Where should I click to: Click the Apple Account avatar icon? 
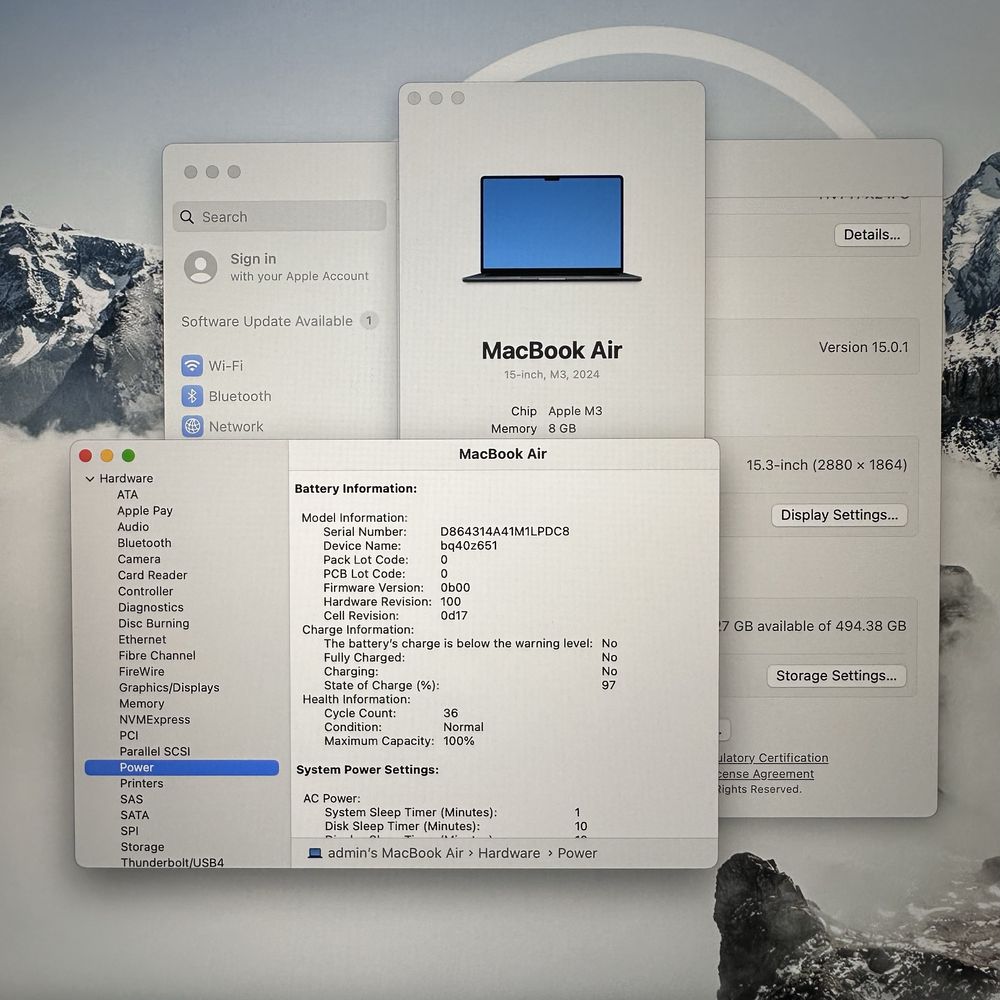(201, 267)
